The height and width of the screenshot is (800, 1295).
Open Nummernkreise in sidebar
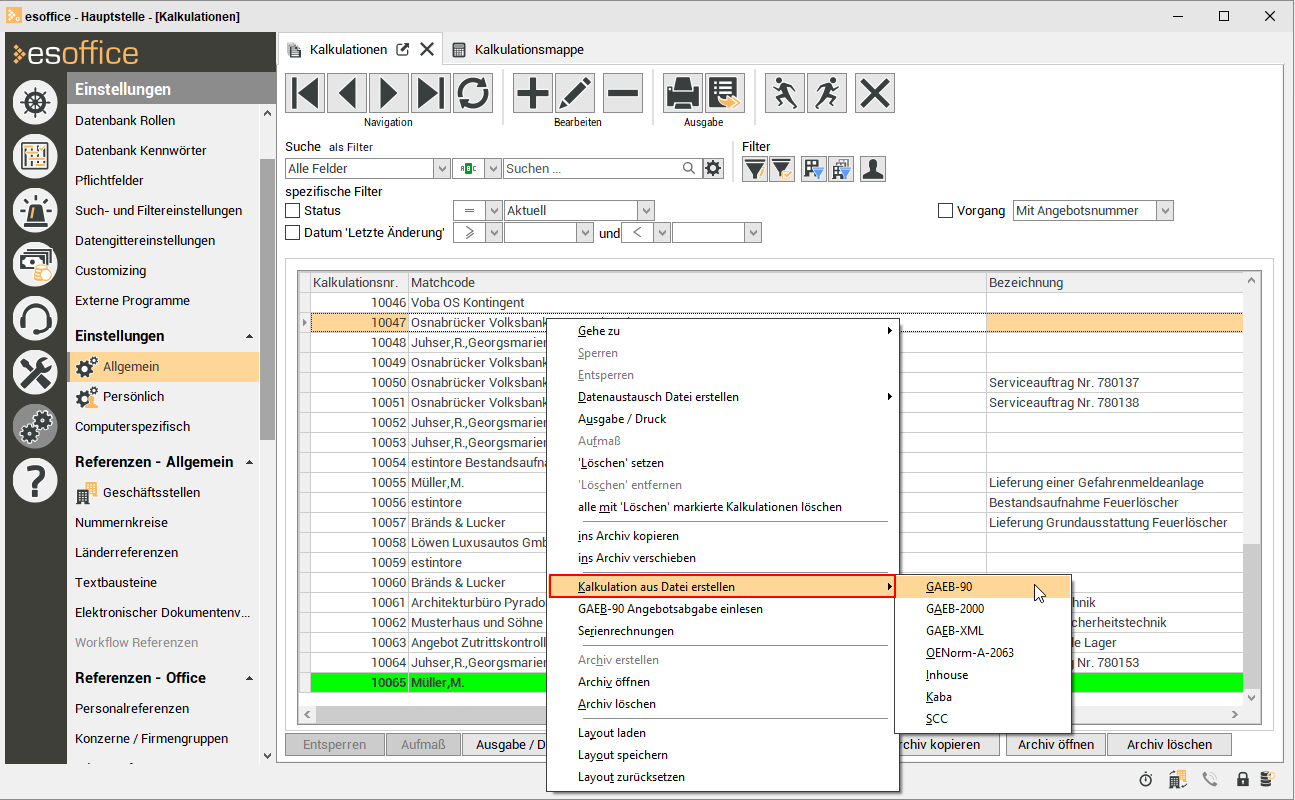121,523
